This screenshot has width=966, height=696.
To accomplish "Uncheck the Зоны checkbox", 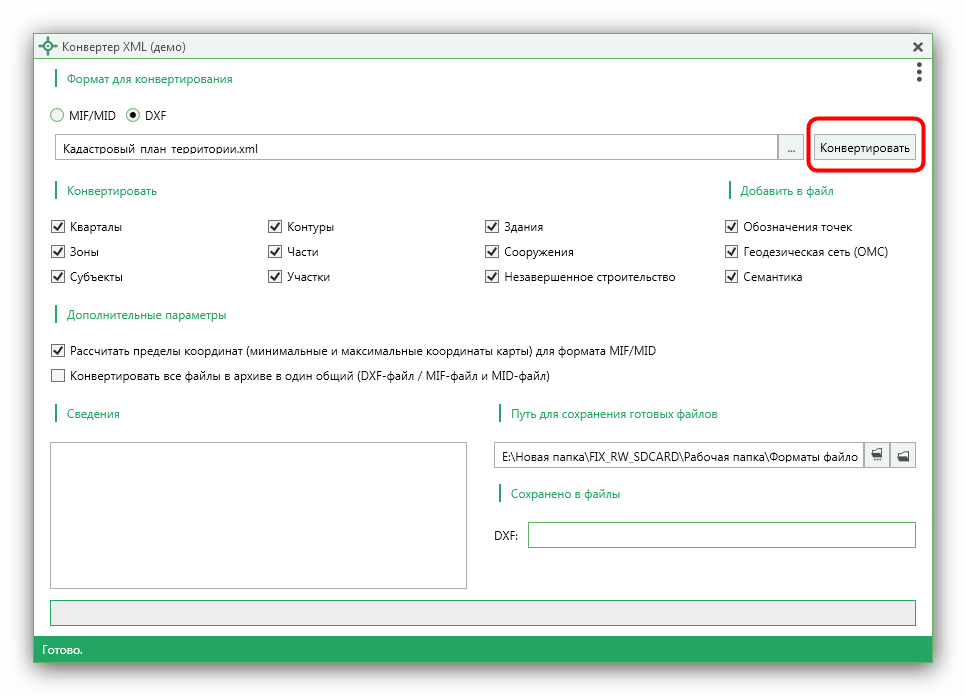I will point(58,251).
